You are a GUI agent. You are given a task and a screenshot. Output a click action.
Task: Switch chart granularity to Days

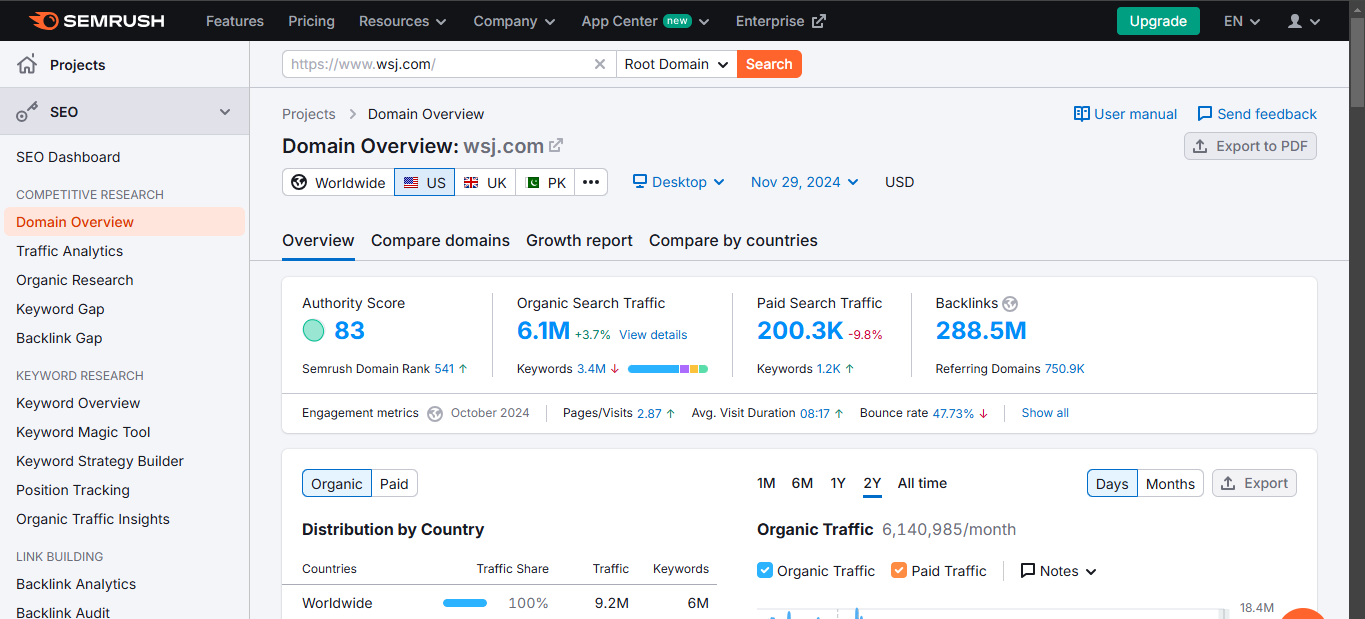1112,483
